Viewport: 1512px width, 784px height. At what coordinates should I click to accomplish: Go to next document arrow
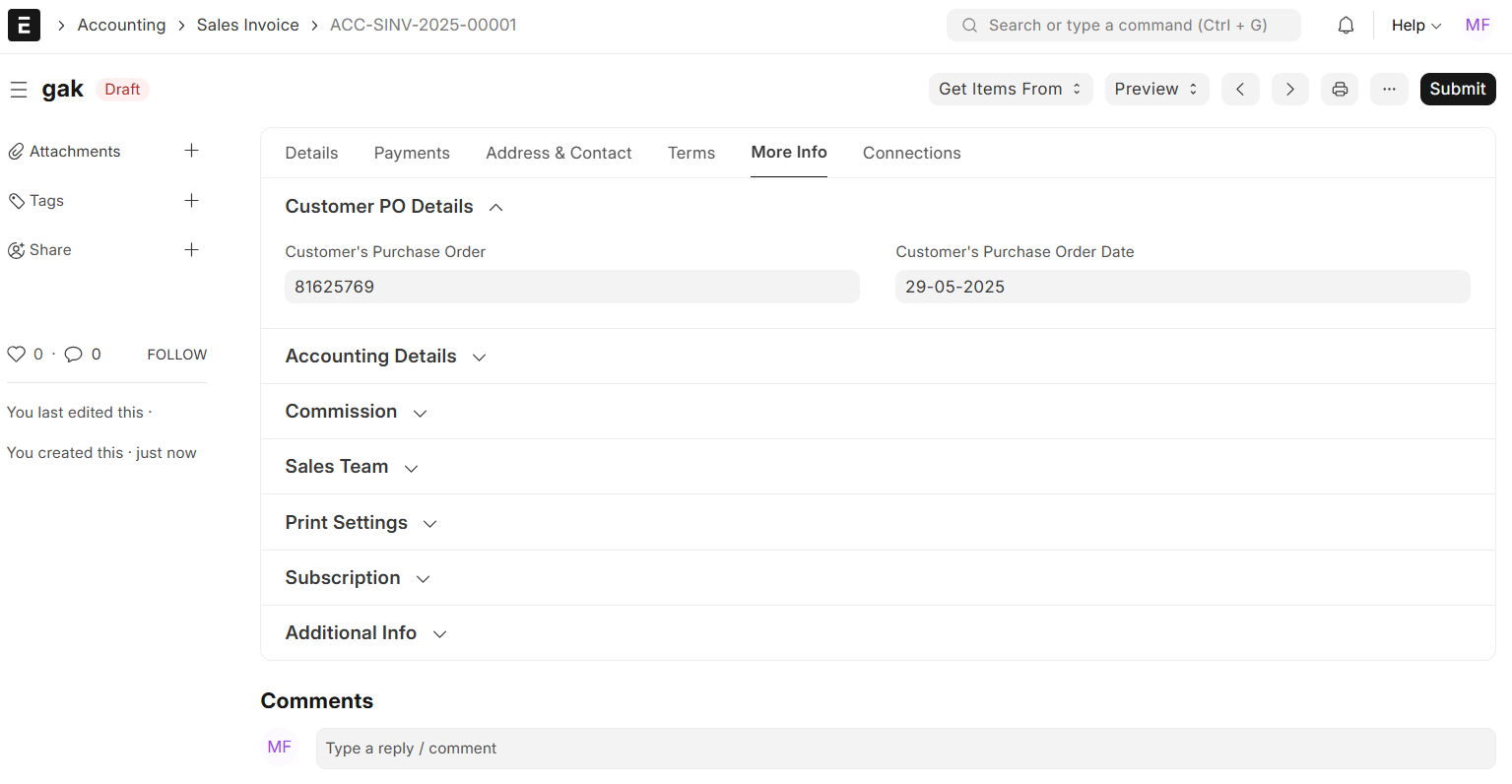pyautogui.click(x=1289, y=89)
